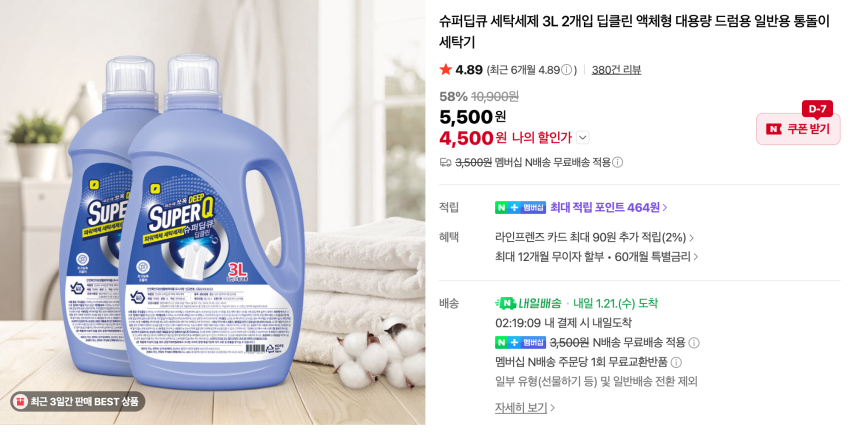The height and width of the screenshot is (432, 850).
Task: Click the red star rating icon
Action: tap(446, 69)
